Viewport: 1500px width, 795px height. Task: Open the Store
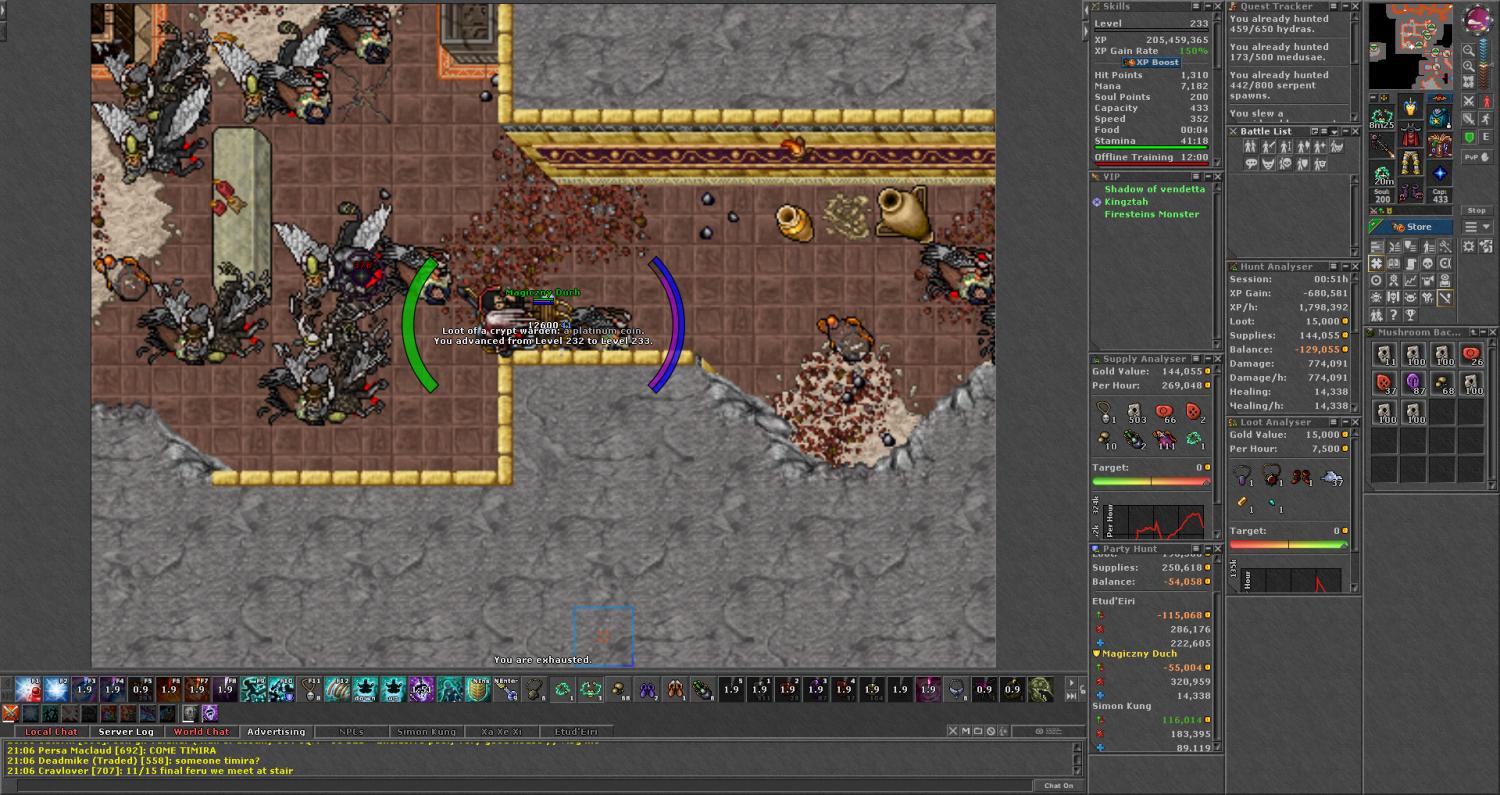pos(1410,227)
